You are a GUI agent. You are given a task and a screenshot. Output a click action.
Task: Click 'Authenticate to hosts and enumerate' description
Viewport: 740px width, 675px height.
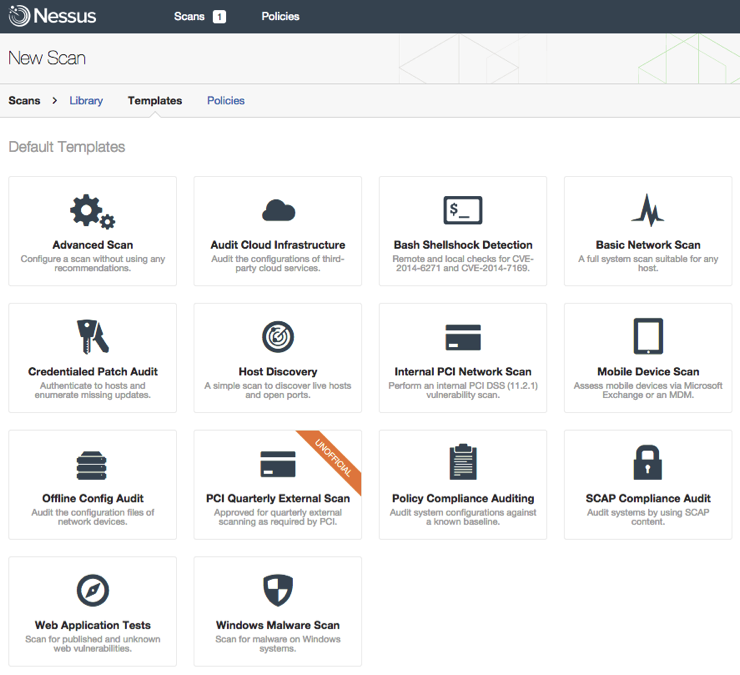tap(92, 390)
